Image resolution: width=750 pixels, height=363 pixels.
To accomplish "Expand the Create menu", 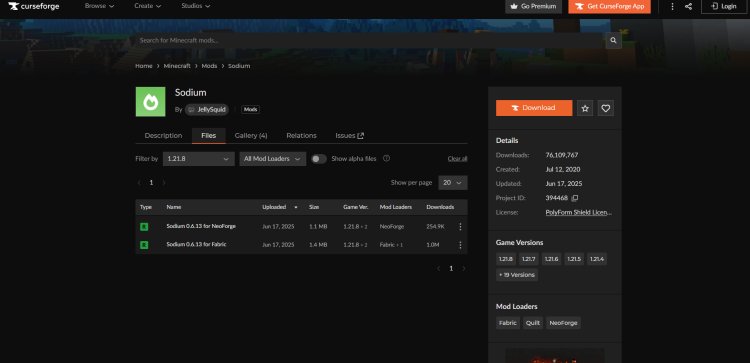I will [147, 6].
